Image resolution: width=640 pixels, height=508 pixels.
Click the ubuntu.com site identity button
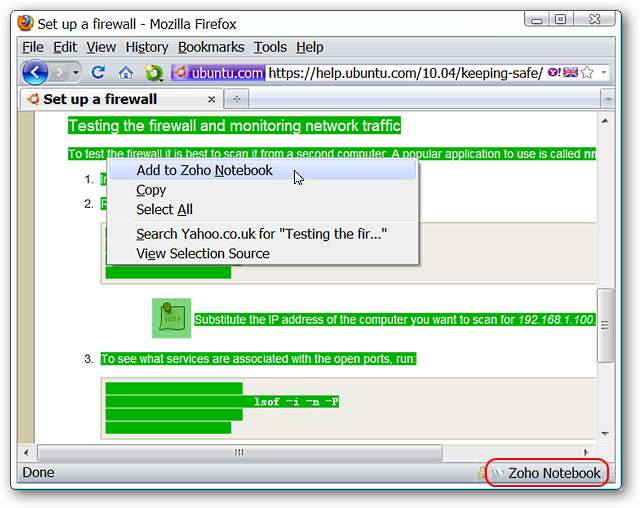pos(218,73)
